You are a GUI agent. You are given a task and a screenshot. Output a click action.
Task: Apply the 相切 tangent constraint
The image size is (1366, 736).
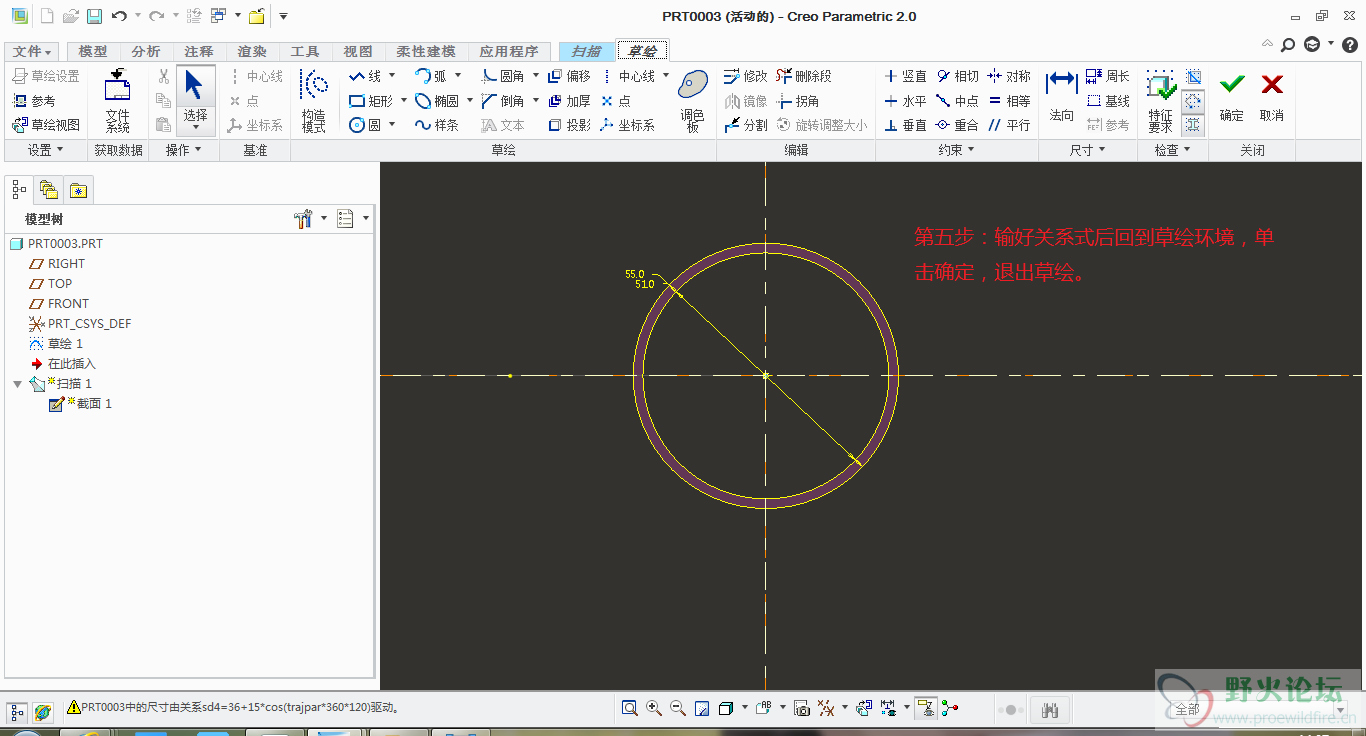coord(957,76)
